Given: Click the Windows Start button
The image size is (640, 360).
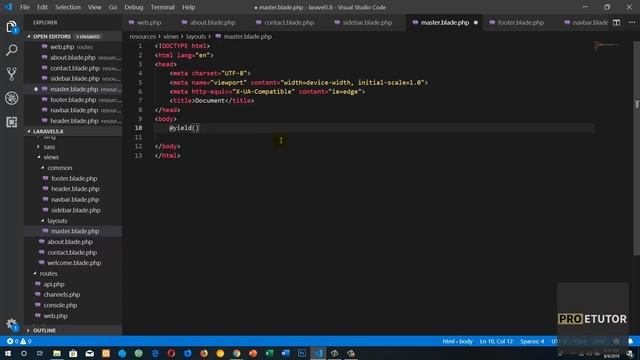Looking at the screenshot, I should coord(8,353).
